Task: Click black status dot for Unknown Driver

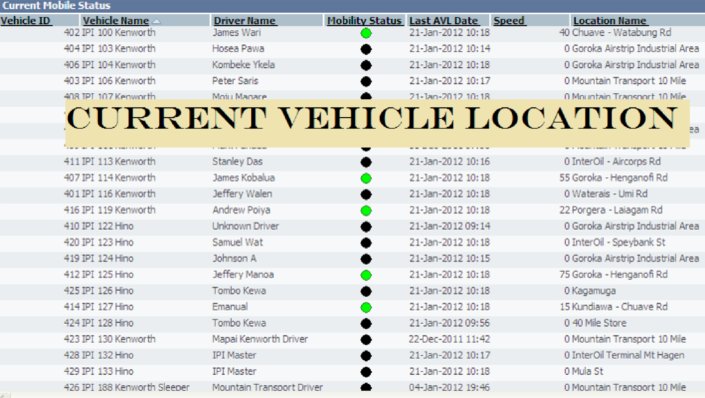Action: pyautogui.click(x=366, y=227)
